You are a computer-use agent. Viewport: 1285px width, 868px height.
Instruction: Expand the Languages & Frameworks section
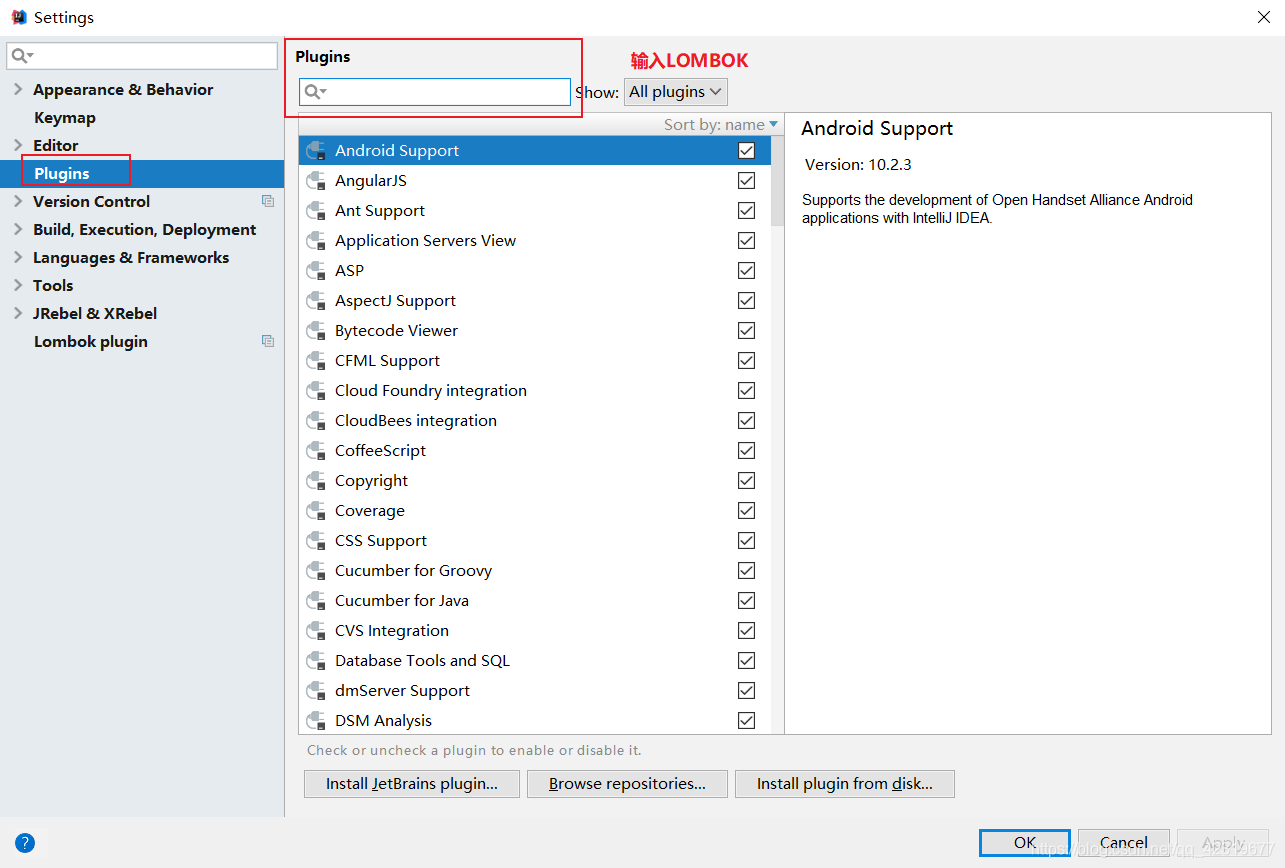(x=18, y=257)
